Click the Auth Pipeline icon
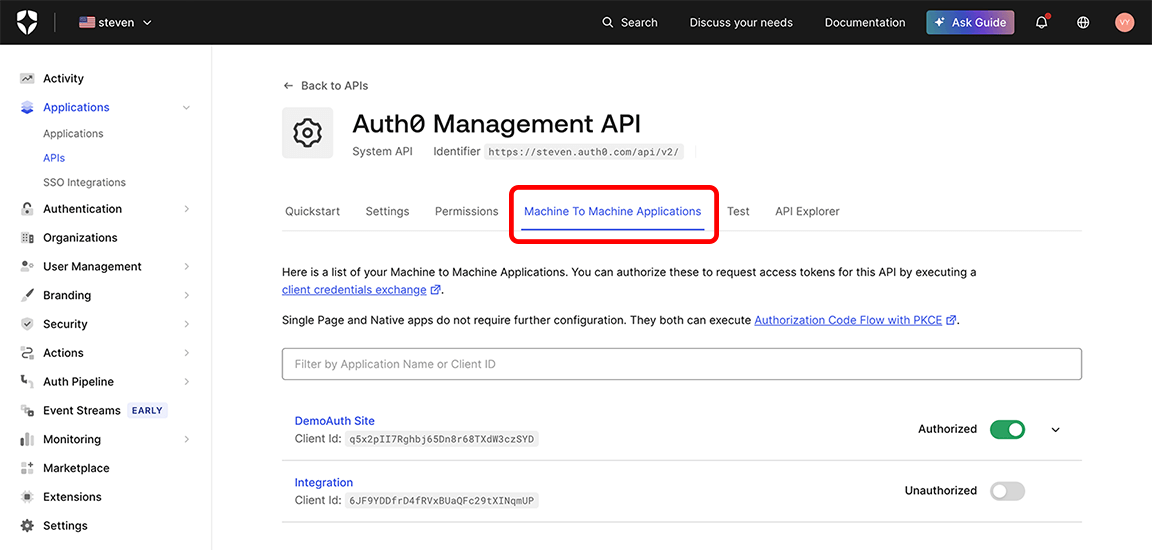Screen dimensions: 1152x550 (27, 382)
